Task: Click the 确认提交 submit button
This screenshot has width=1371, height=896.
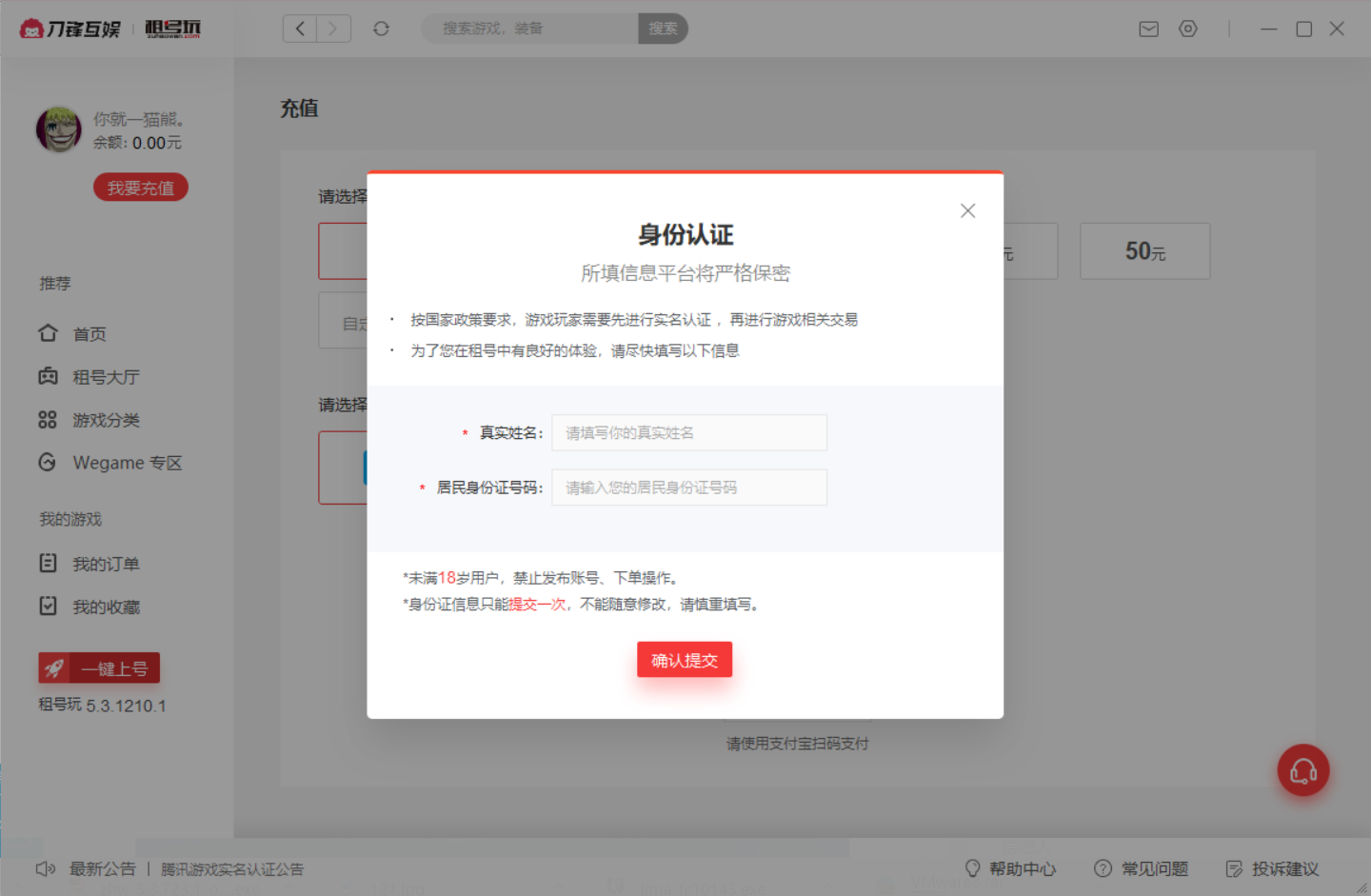Action: [x=685, y=659]
